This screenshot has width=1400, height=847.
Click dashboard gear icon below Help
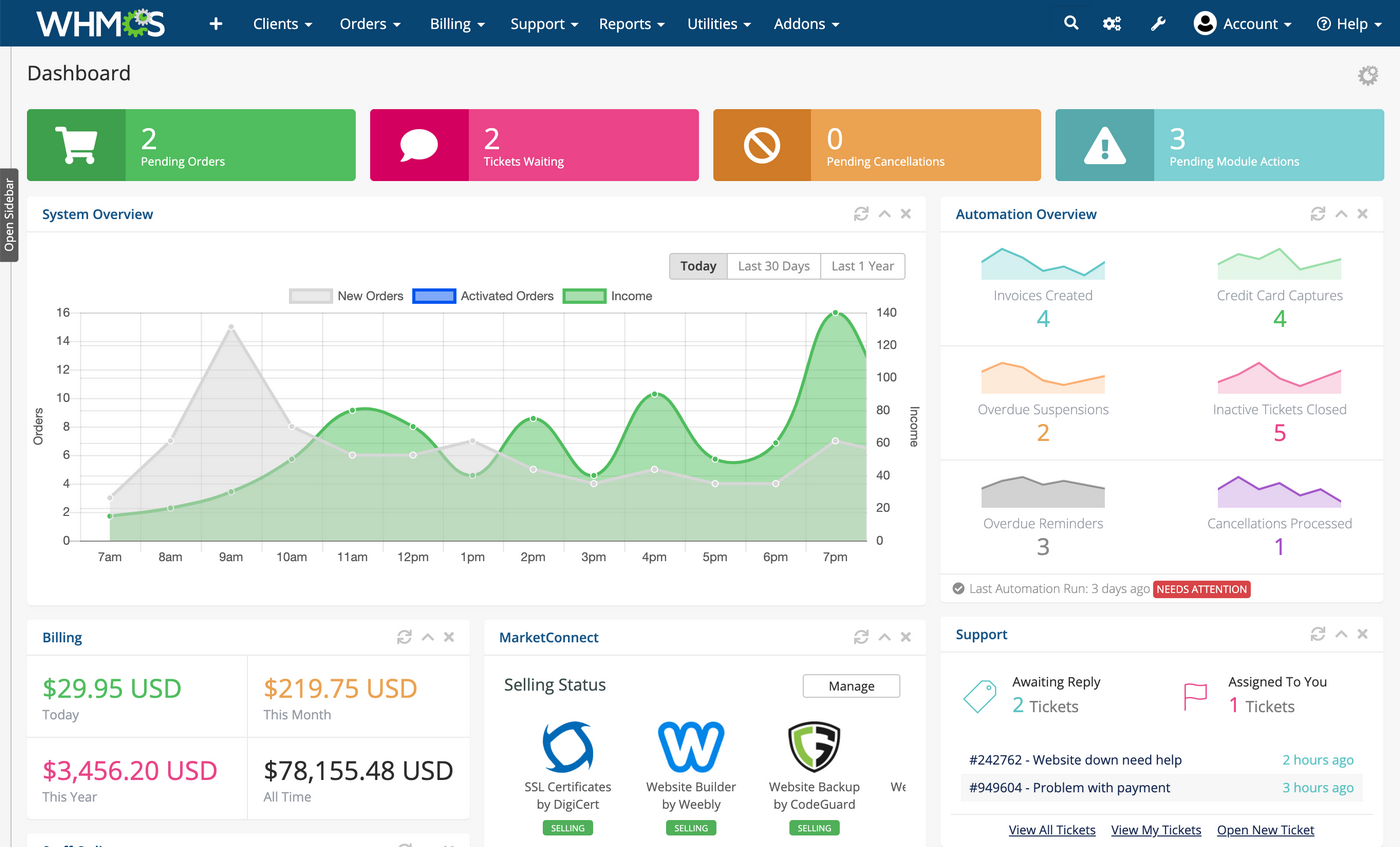1367,75
